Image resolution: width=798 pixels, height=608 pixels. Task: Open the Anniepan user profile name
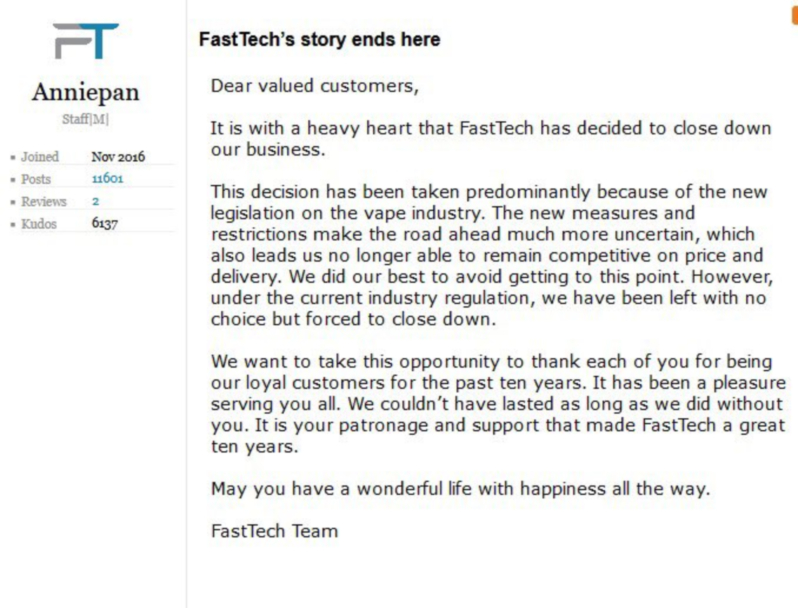pyautogui.click(x=86, y=93)
